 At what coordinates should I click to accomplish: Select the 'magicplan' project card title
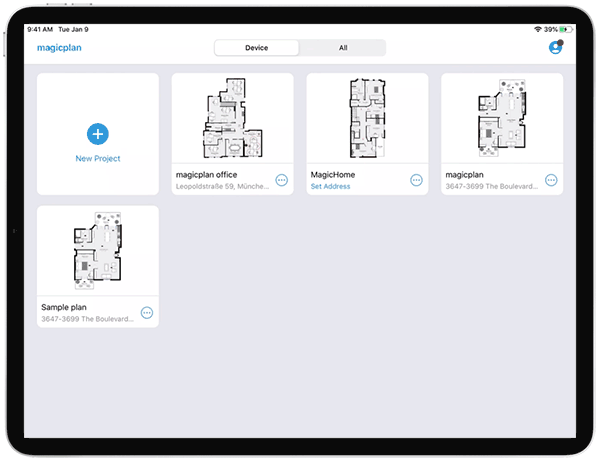click(x=464, y=175)
